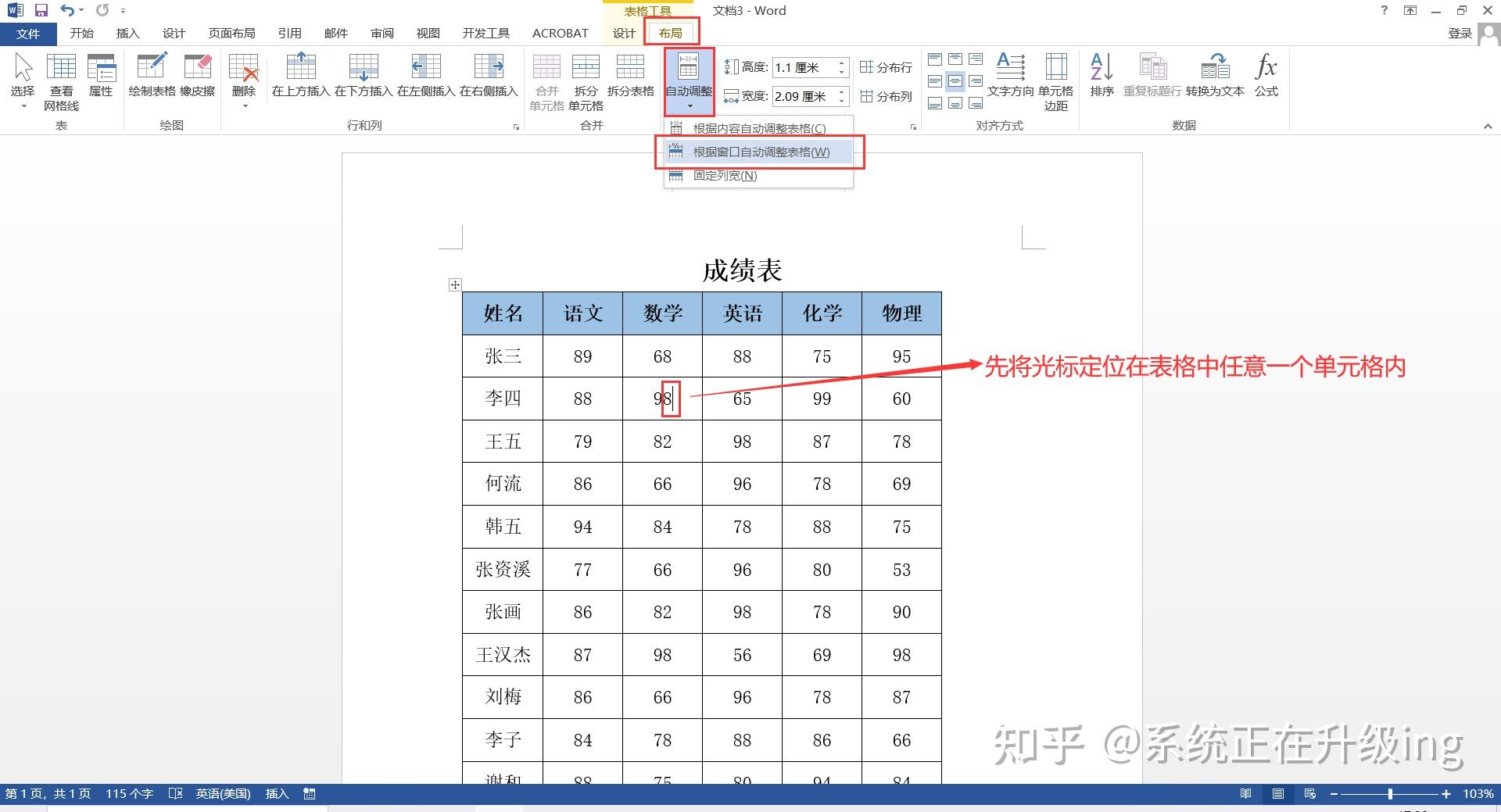Switch to the 页面布局 tab
The height and width of the screenshot is (812, 1501).
tap(231, 34)
